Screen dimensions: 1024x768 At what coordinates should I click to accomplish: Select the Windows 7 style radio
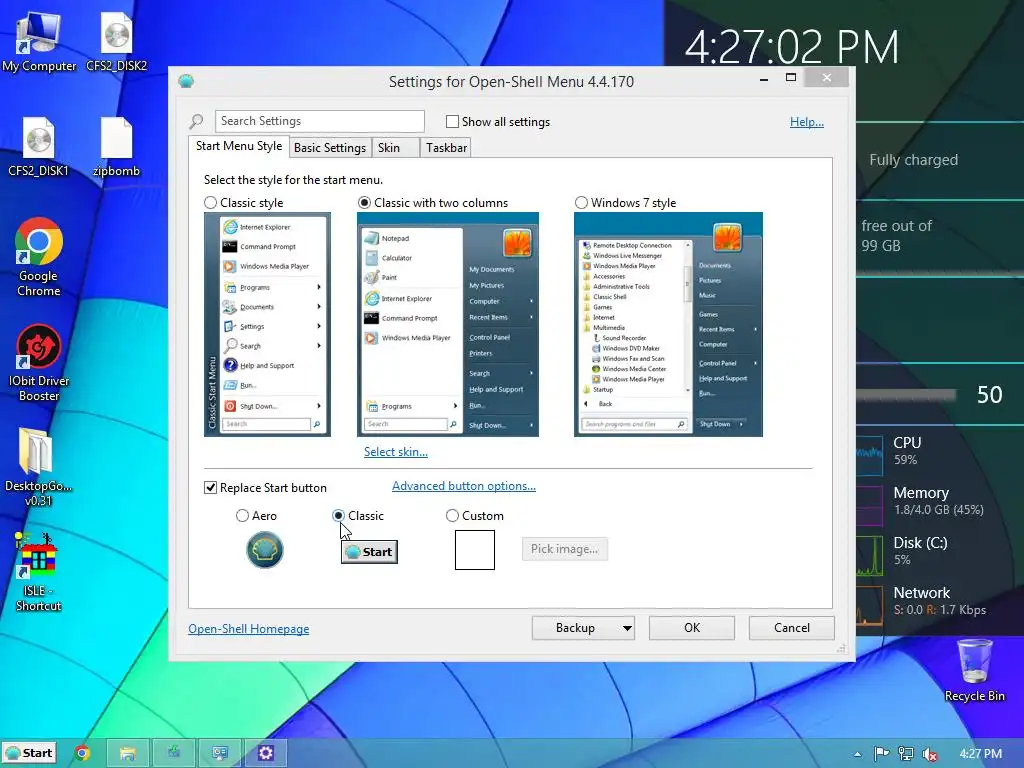point(581,202)
